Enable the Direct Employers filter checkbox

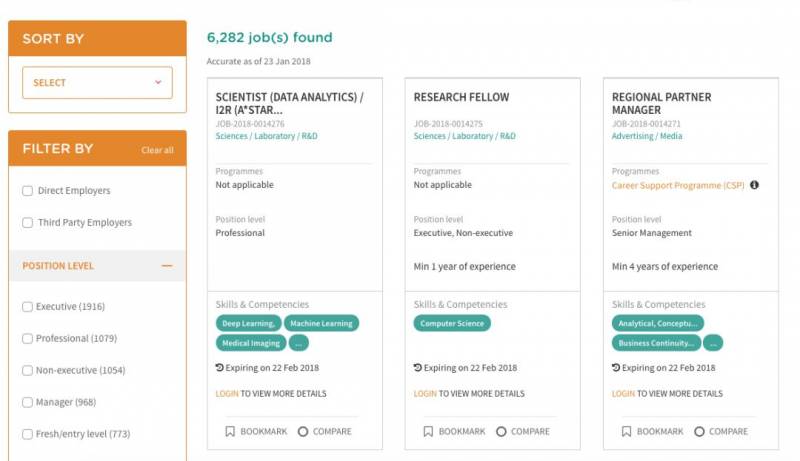(28, 191)
